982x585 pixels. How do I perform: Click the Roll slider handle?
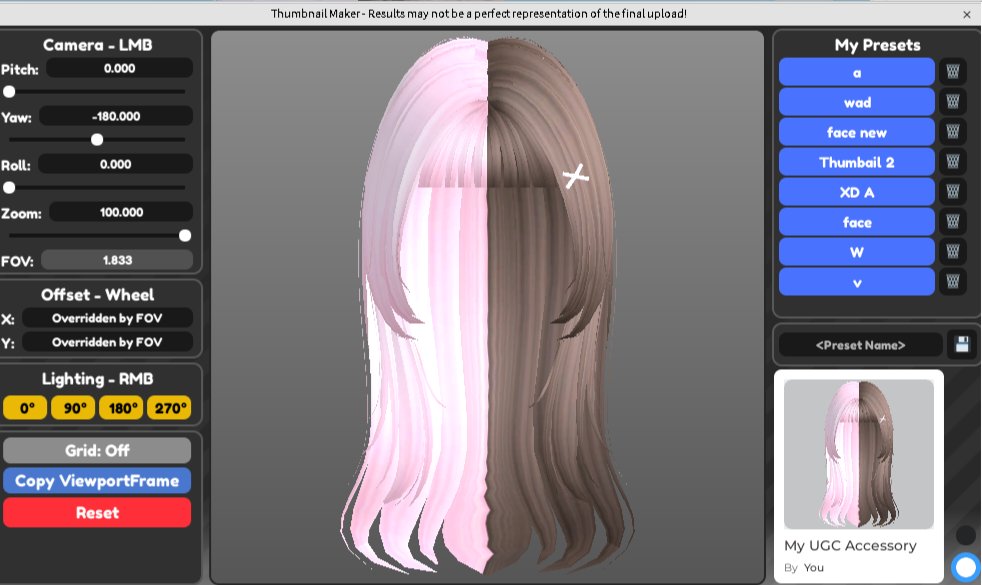coord(9,187)
